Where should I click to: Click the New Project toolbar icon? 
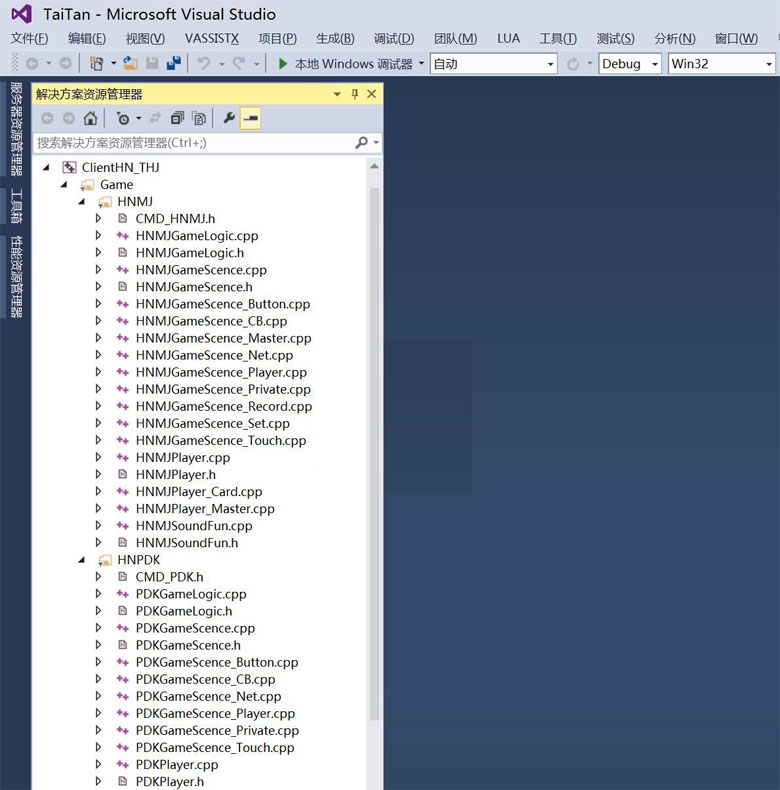[x=96, y=63]
